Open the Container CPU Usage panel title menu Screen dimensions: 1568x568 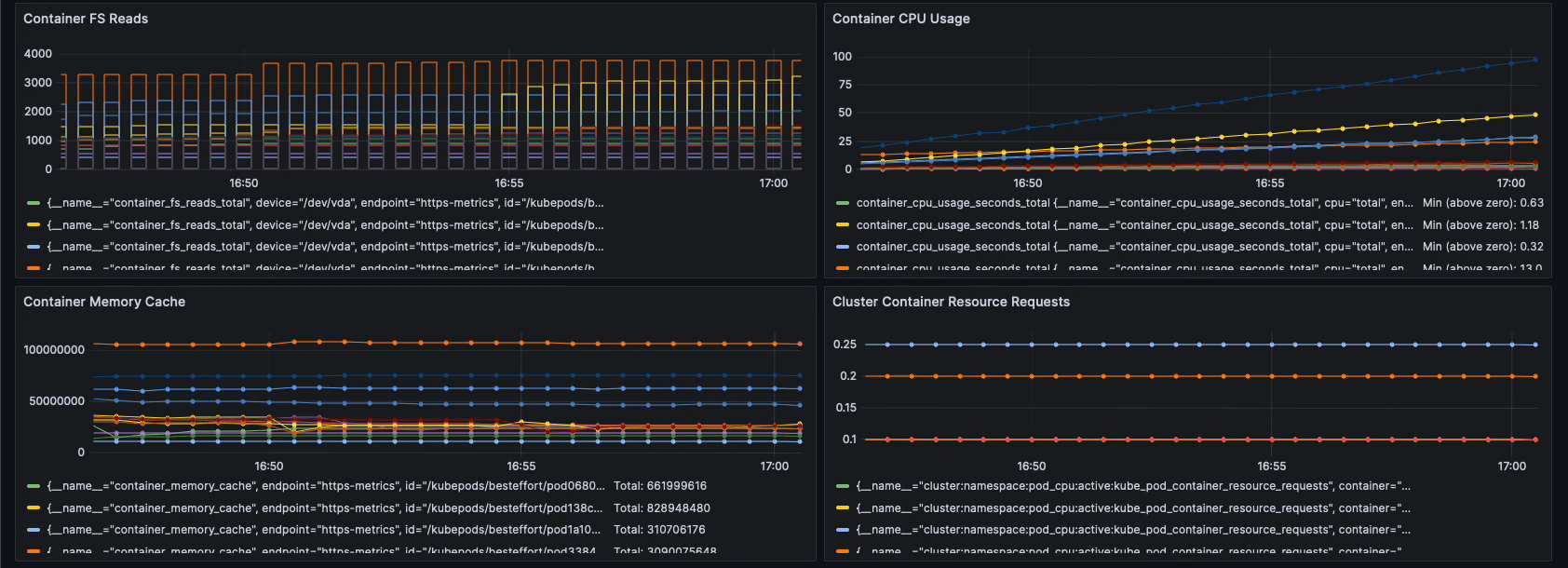point(900,19)
